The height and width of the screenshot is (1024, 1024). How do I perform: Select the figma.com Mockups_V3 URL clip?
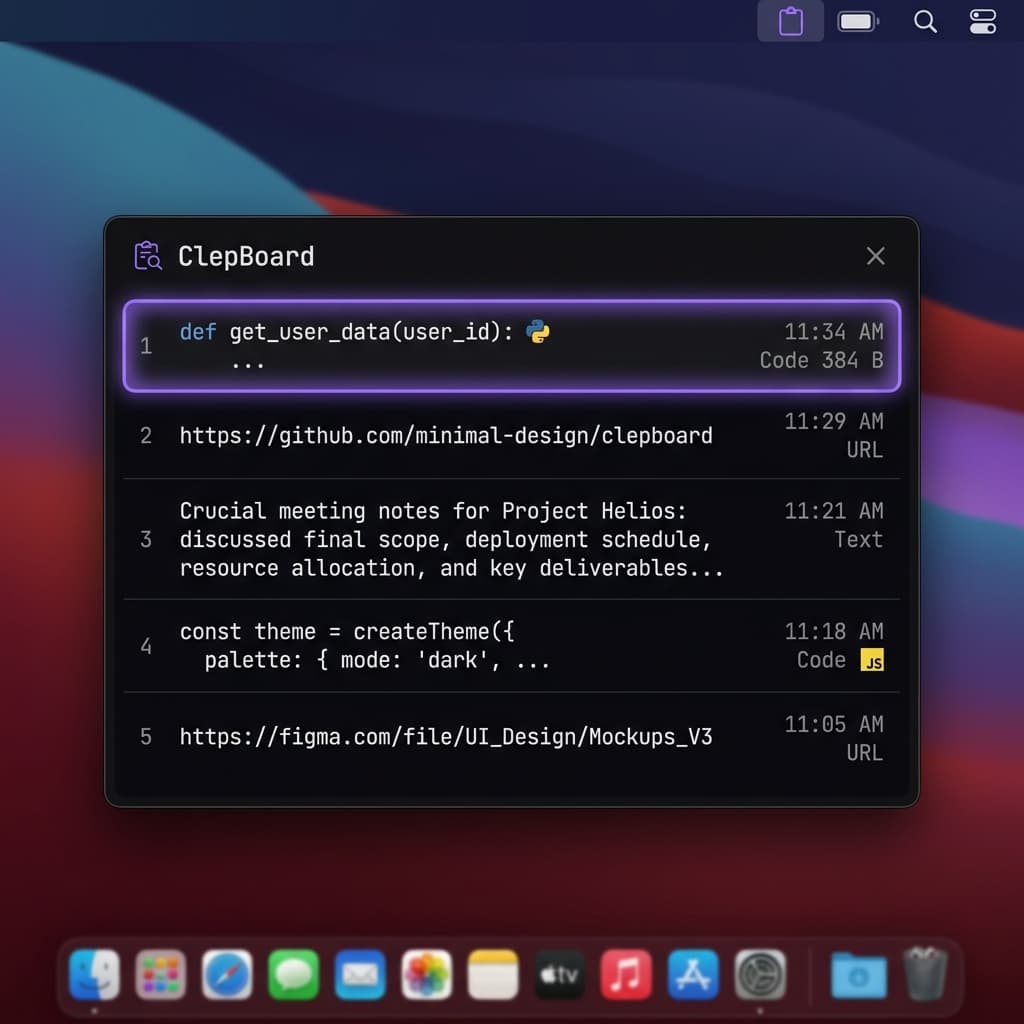512,737
